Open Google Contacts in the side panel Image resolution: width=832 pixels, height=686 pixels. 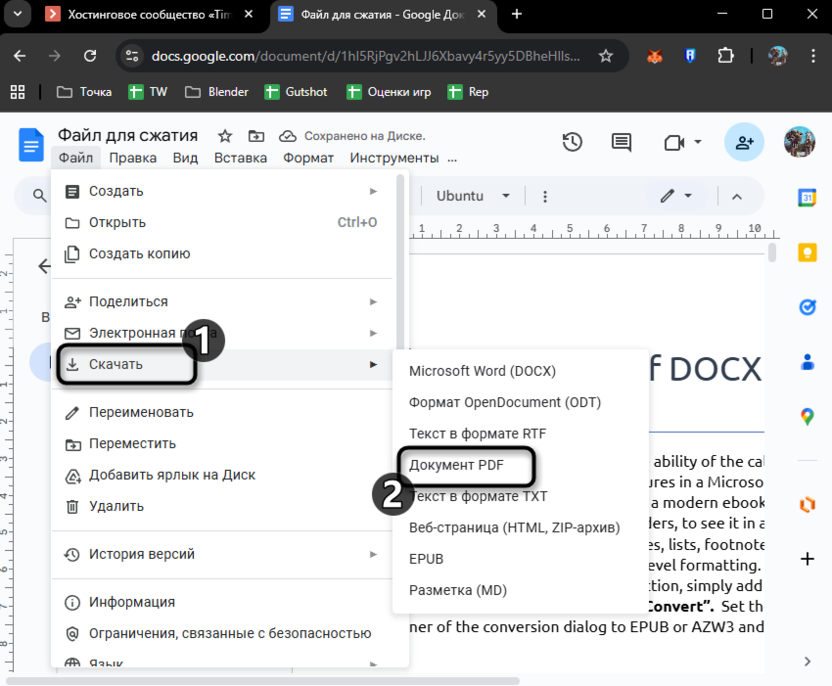[x=808, y=360]
